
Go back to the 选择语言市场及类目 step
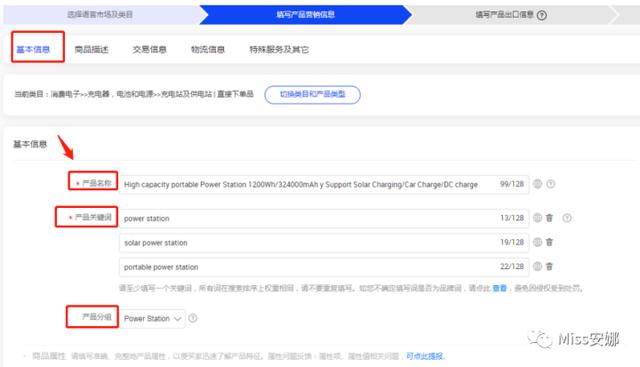100,14
